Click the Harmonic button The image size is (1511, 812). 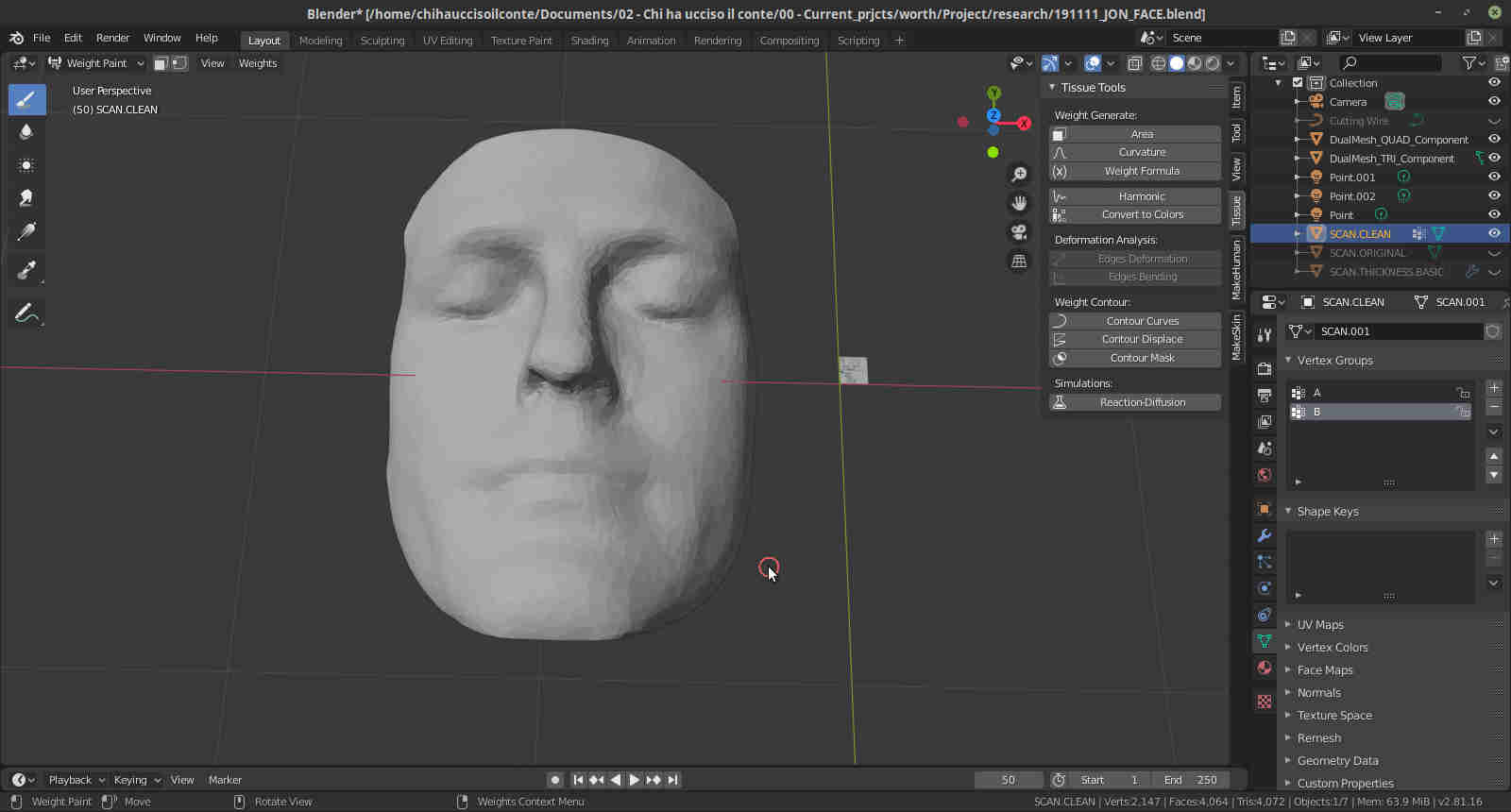pos(1134,196)
